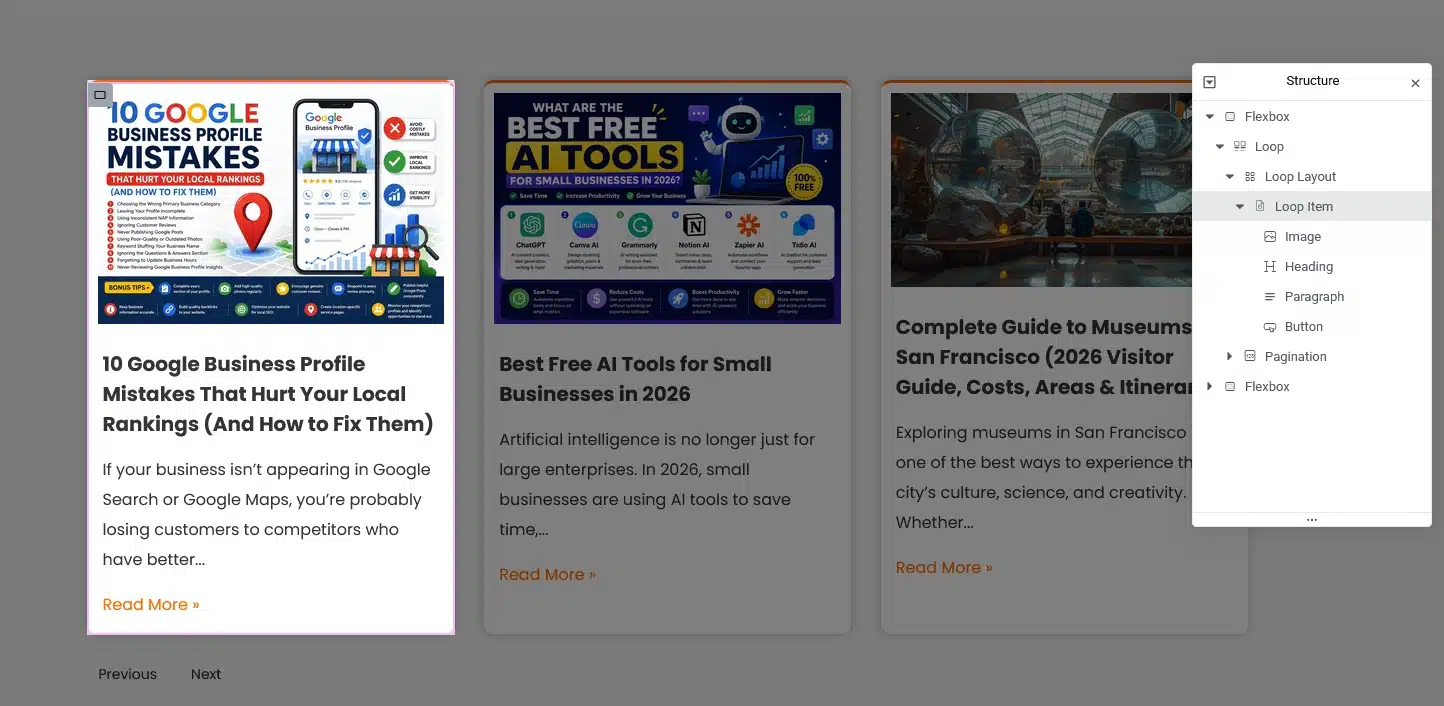The height and width of the screenshot is (706, 1444).
Task: Click the Google Business Profile Mistakes thumbnail
Action: [x=271, y=208]
